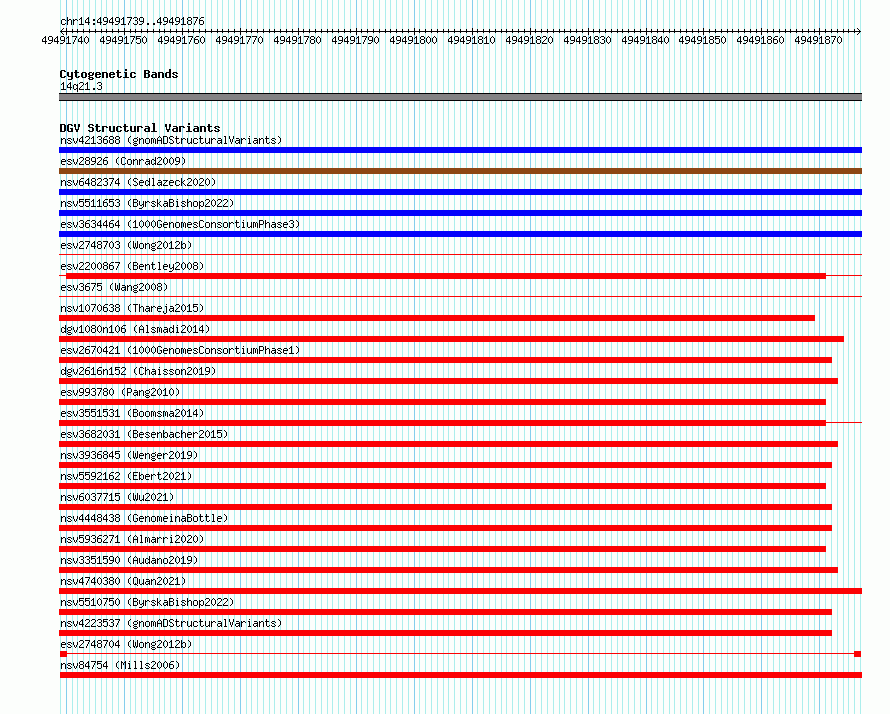Open variant label nsv4213688 (gnomADStructuralVariants)
The image size is (890, 714).
coord(171,140)
